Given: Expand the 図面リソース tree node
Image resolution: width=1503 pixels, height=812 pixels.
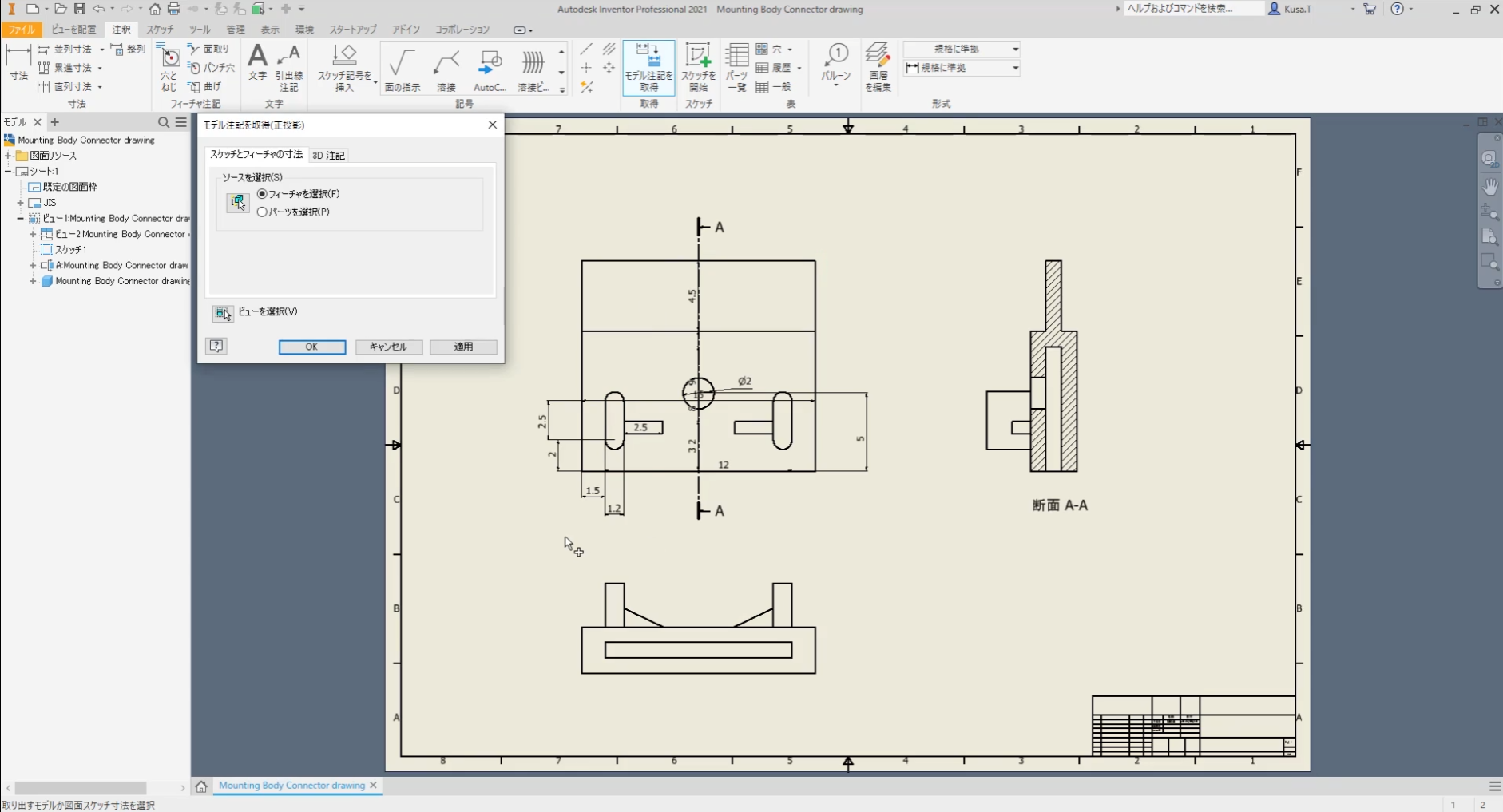Looking at the screenshot, I should 8,156.
